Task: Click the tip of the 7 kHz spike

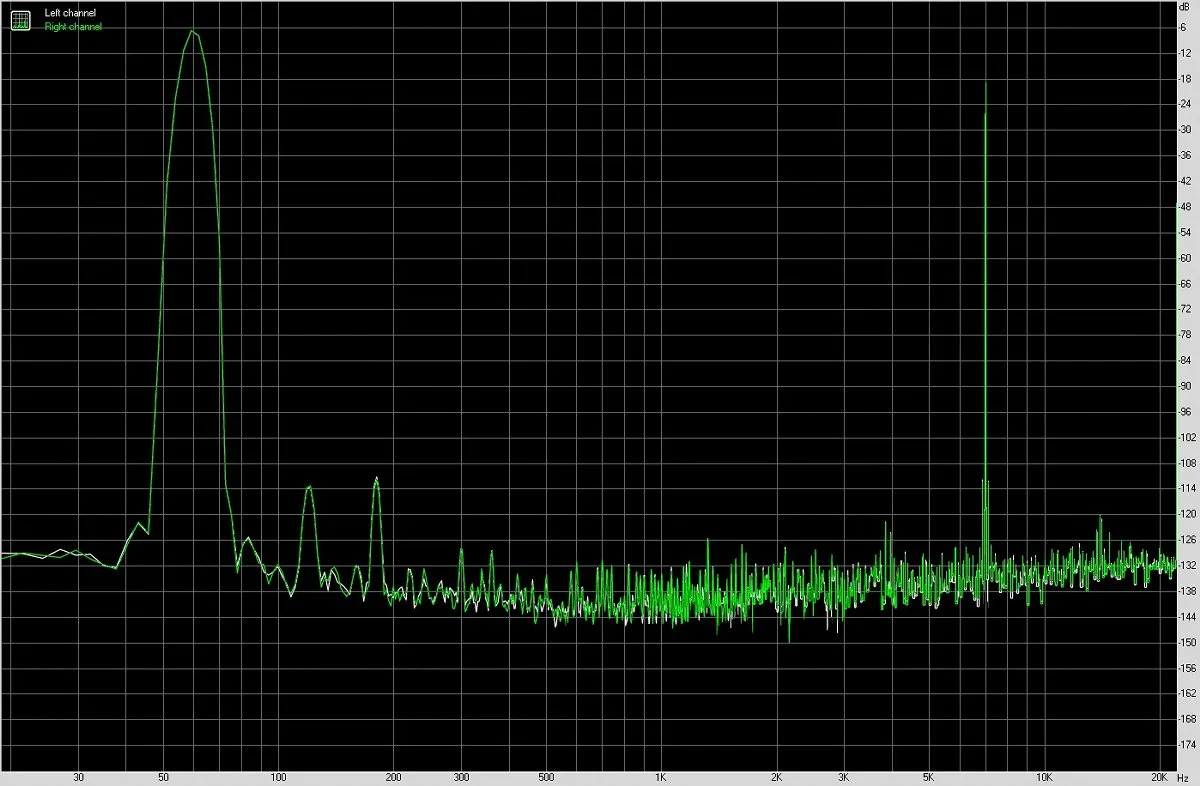Action: pyautogui.click(x=986, y=84)
